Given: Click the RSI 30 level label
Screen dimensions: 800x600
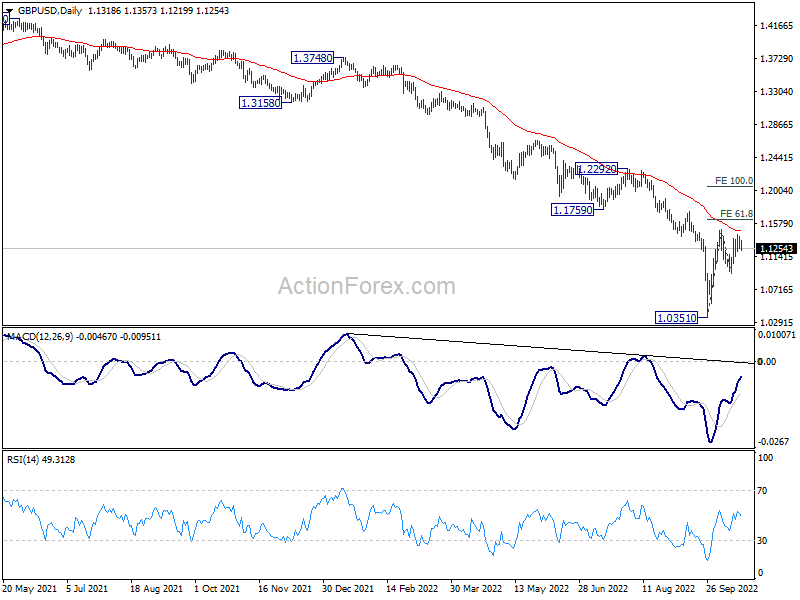Looking at the screenshot, I should tap(762, 541).
